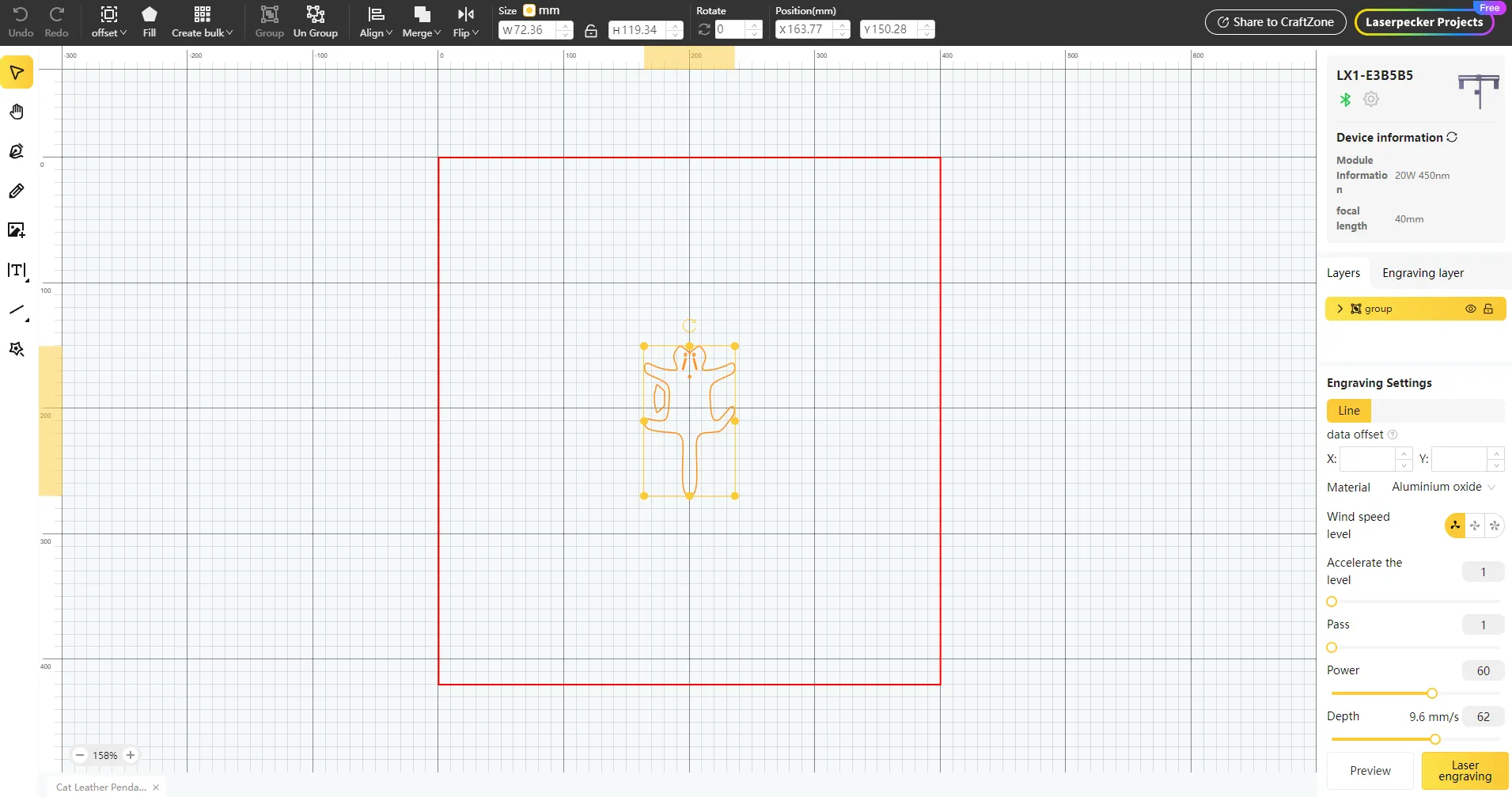Select the arrow selection tool

click(17, 73)
